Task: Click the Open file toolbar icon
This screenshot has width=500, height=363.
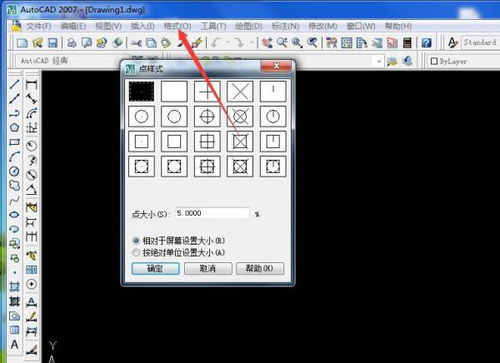Action: 38,43
